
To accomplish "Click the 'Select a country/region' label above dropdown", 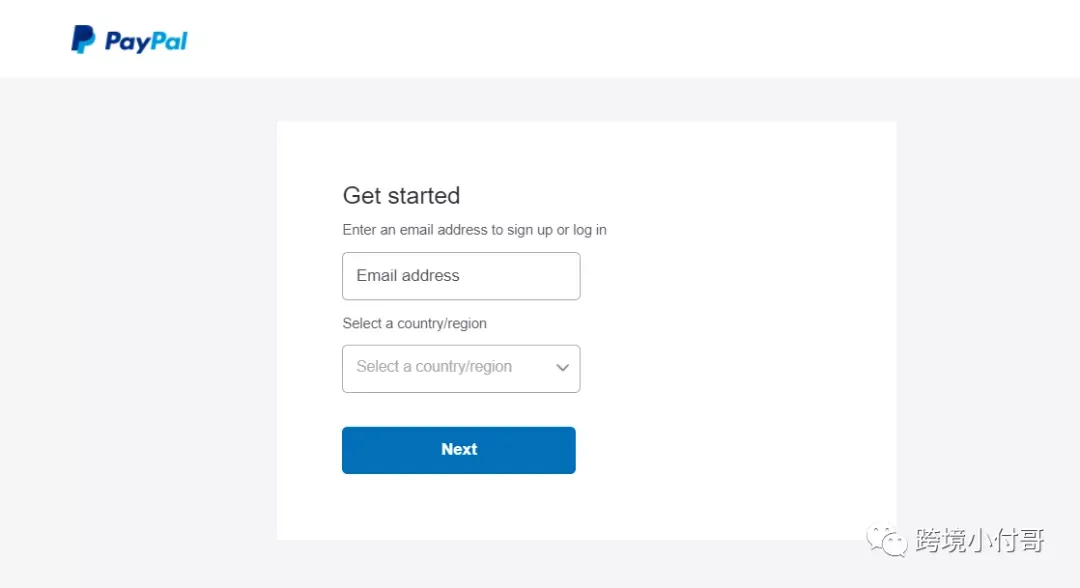I will pyautogui.click(x=415, y=324).
